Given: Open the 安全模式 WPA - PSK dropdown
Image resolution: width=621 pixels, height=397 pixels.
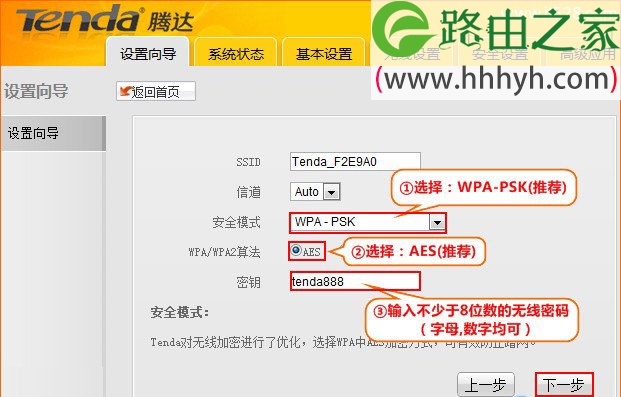Looking at the screenshot, I should (368, 222).
